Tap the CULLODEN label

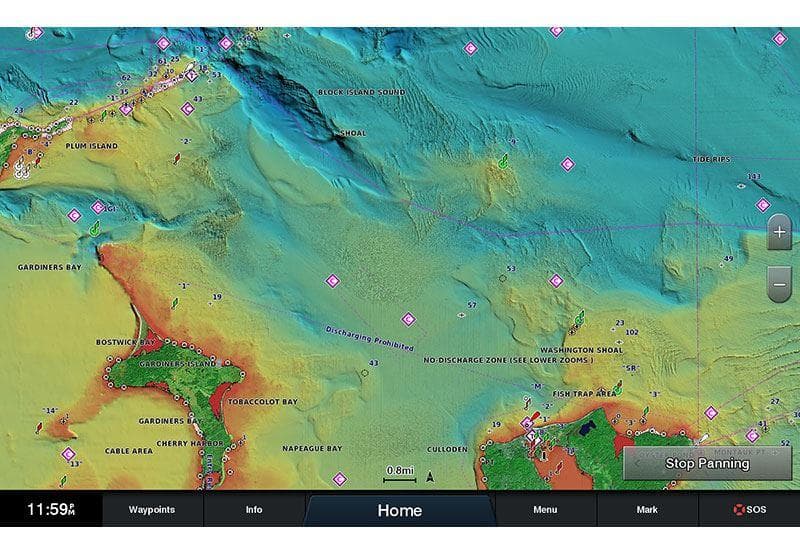[447, 449]
